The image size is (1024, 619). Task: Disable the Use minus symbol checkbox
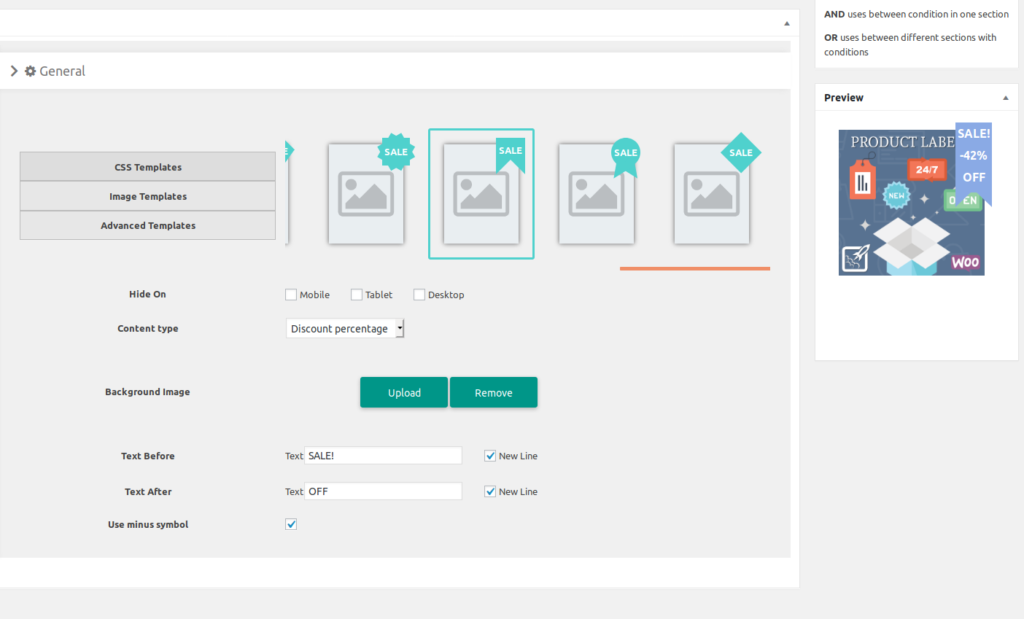pos(291,524)
